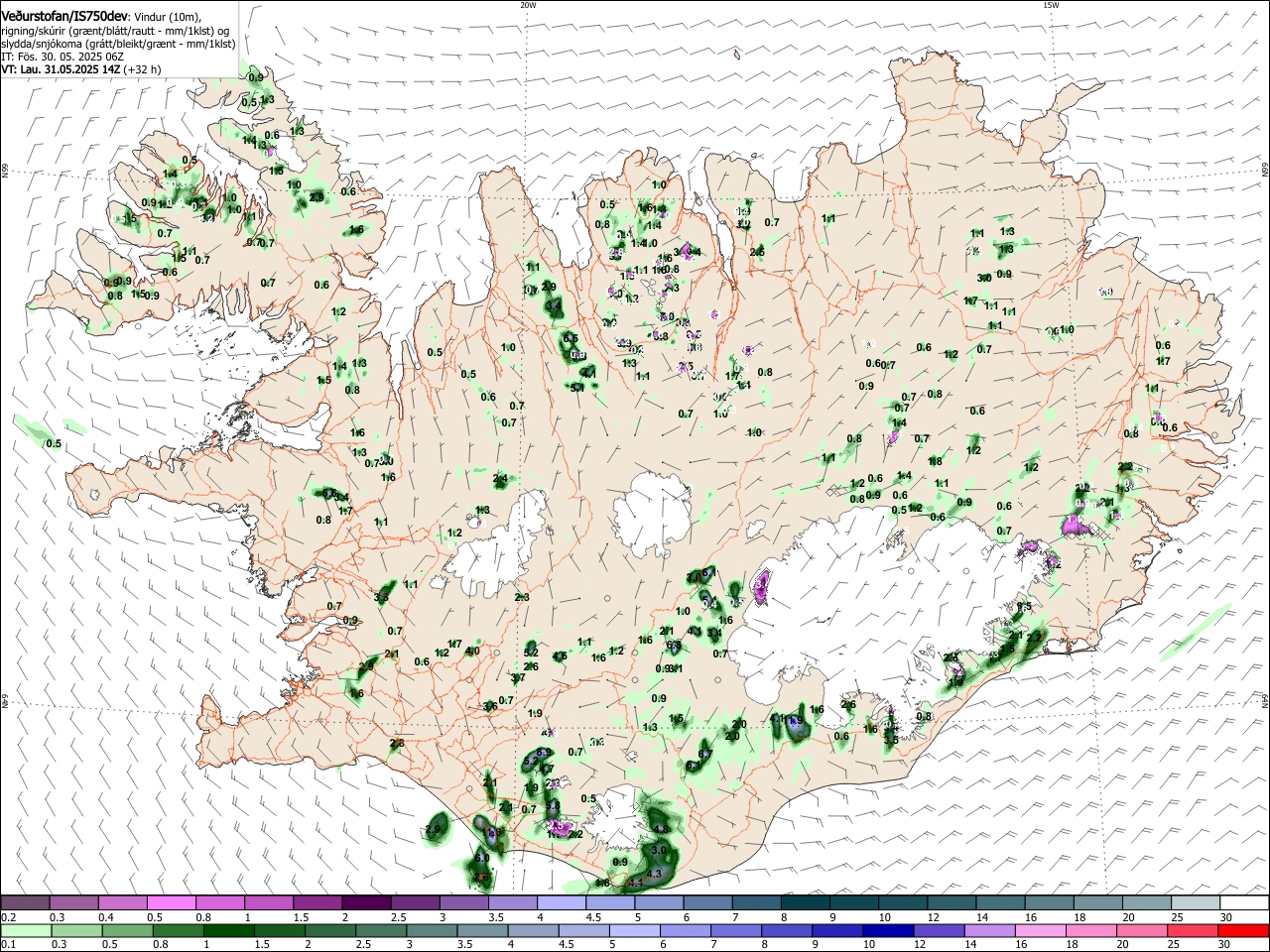Pick the lower-row bright red swatch at 30

(x=1242, y=930)
